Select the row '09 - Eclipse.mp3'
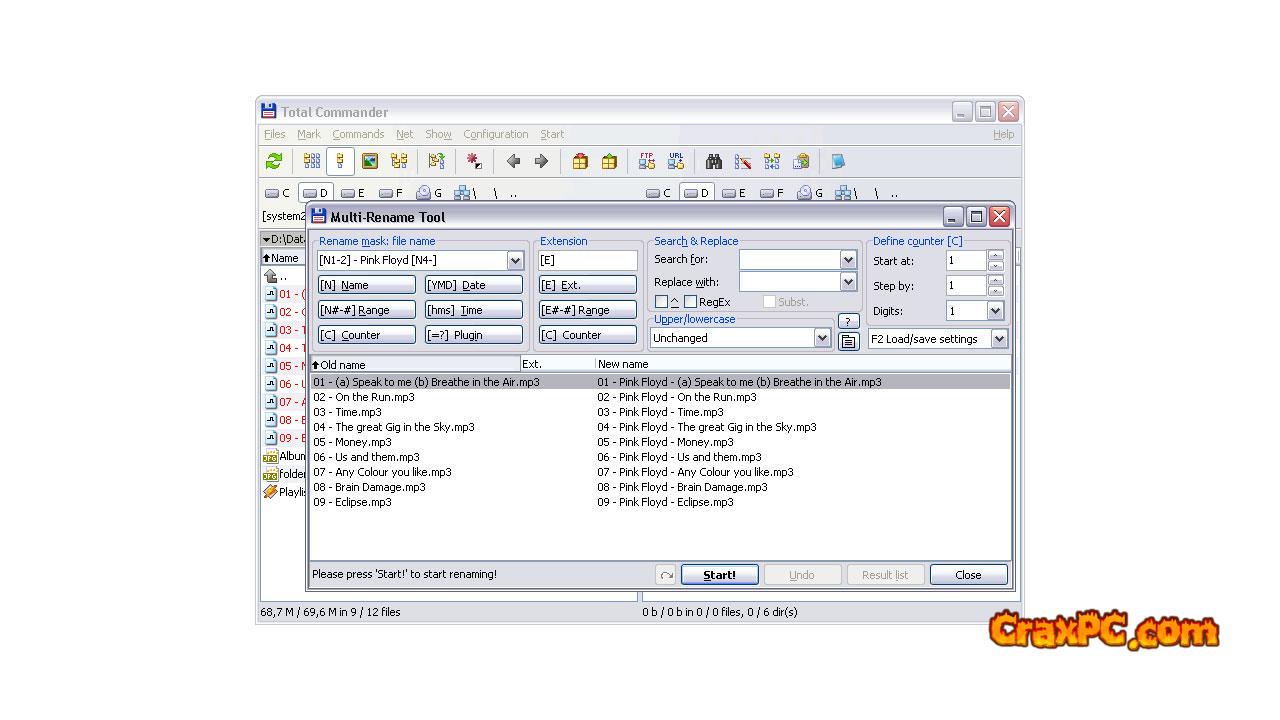Viewport: 1280px width, 720px height. [660, 502]
